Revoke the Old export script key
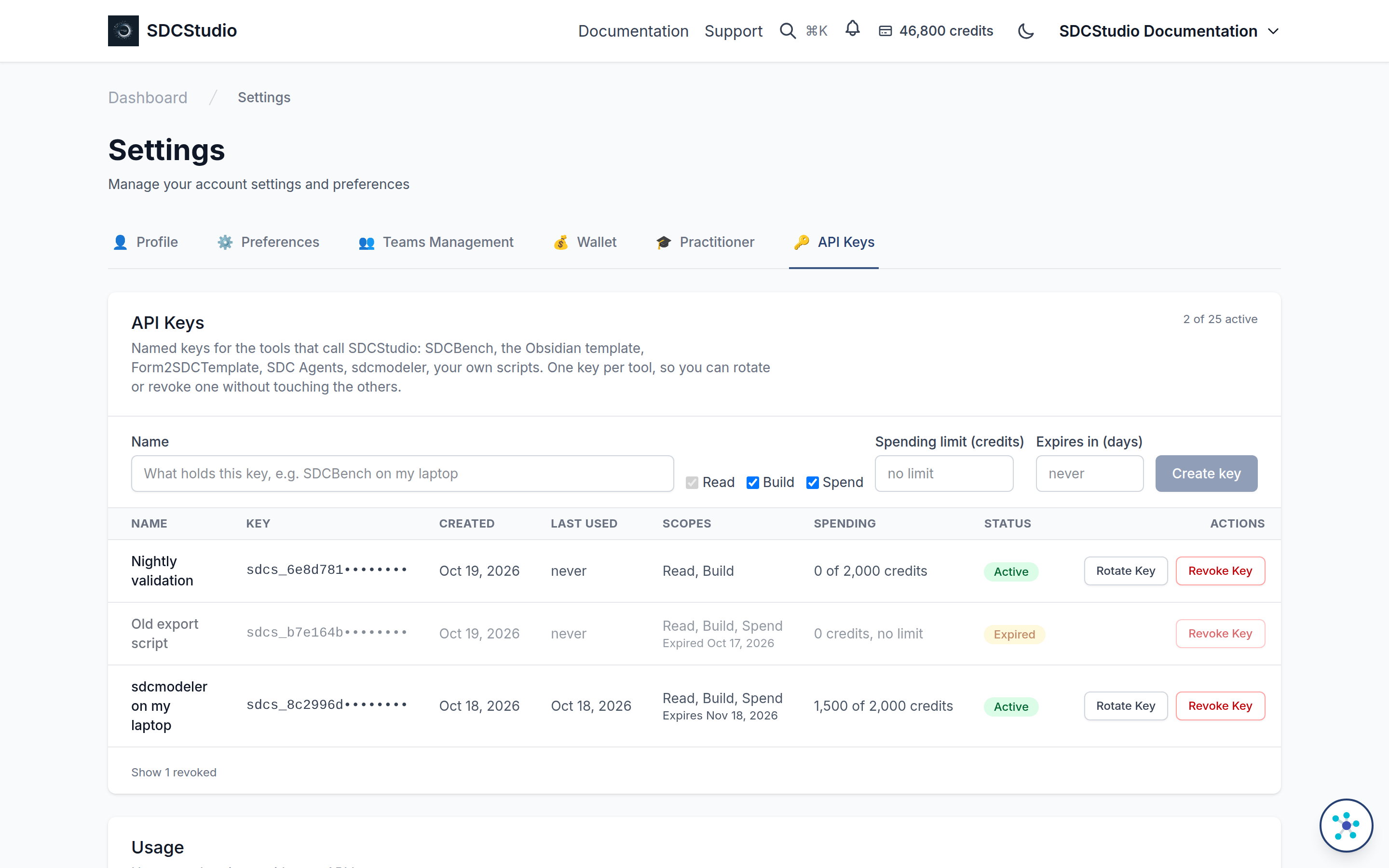This screenshot has width=1389, height=868. pos(1220,634)
